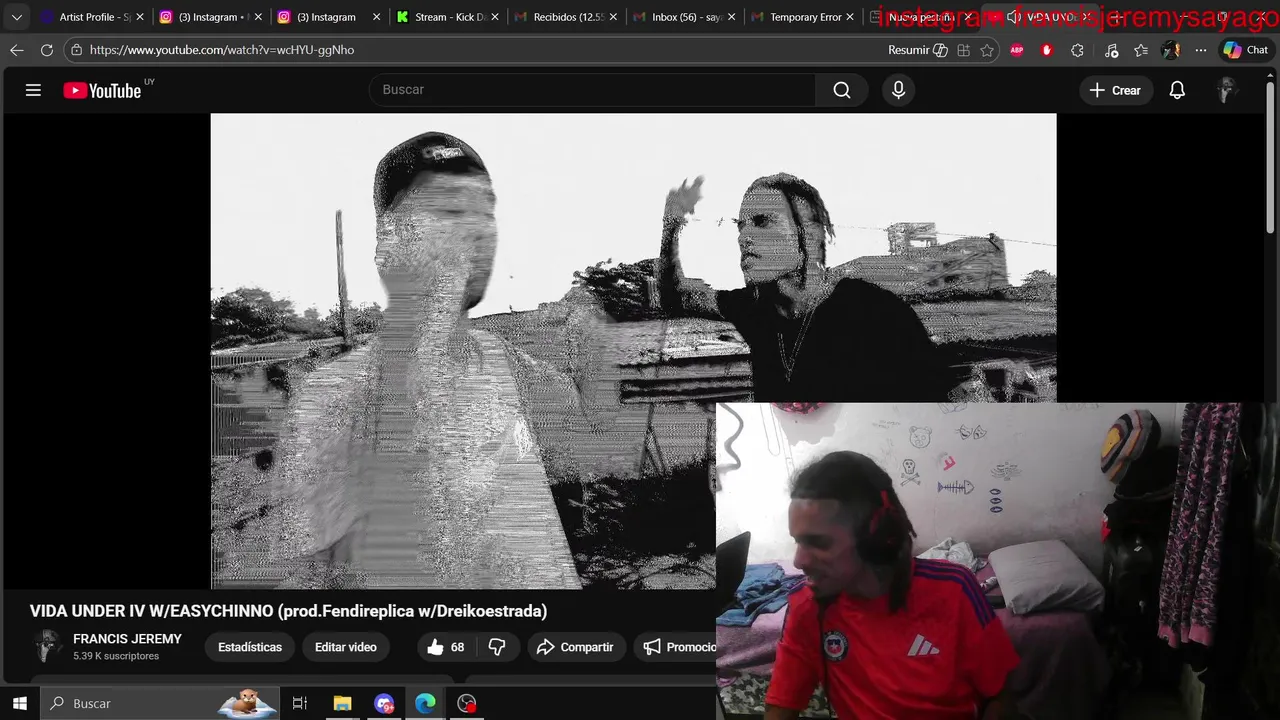Open Windows Start menu
The width and height of the screenshot is (1280, 720).
click(x=20, y=703)
